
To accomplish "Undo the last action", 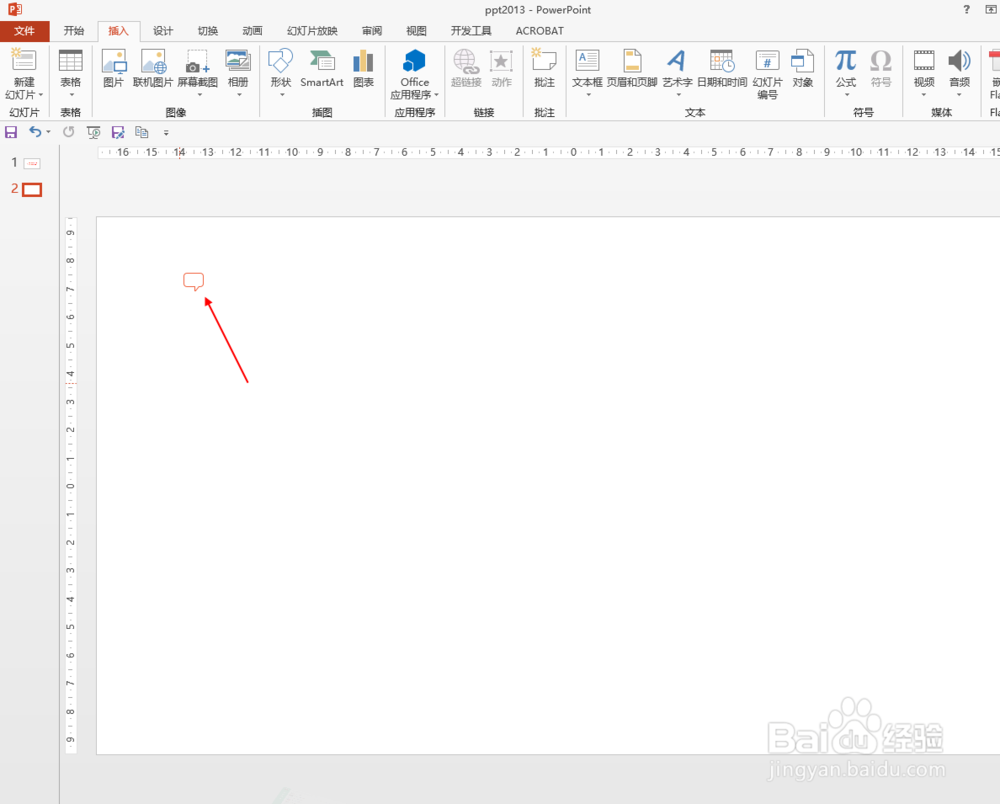I will pyautogui.click(x=35, y=132).
